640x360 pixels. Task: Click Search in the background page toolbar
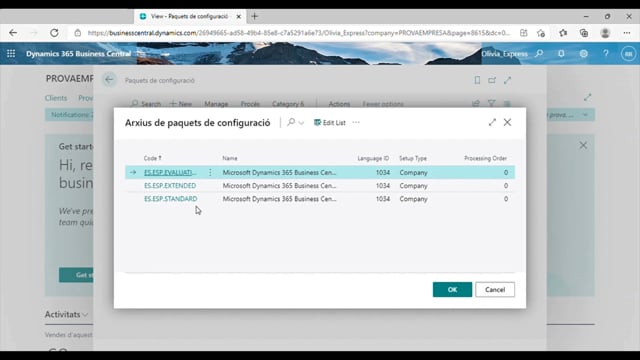tap(146, 104)
